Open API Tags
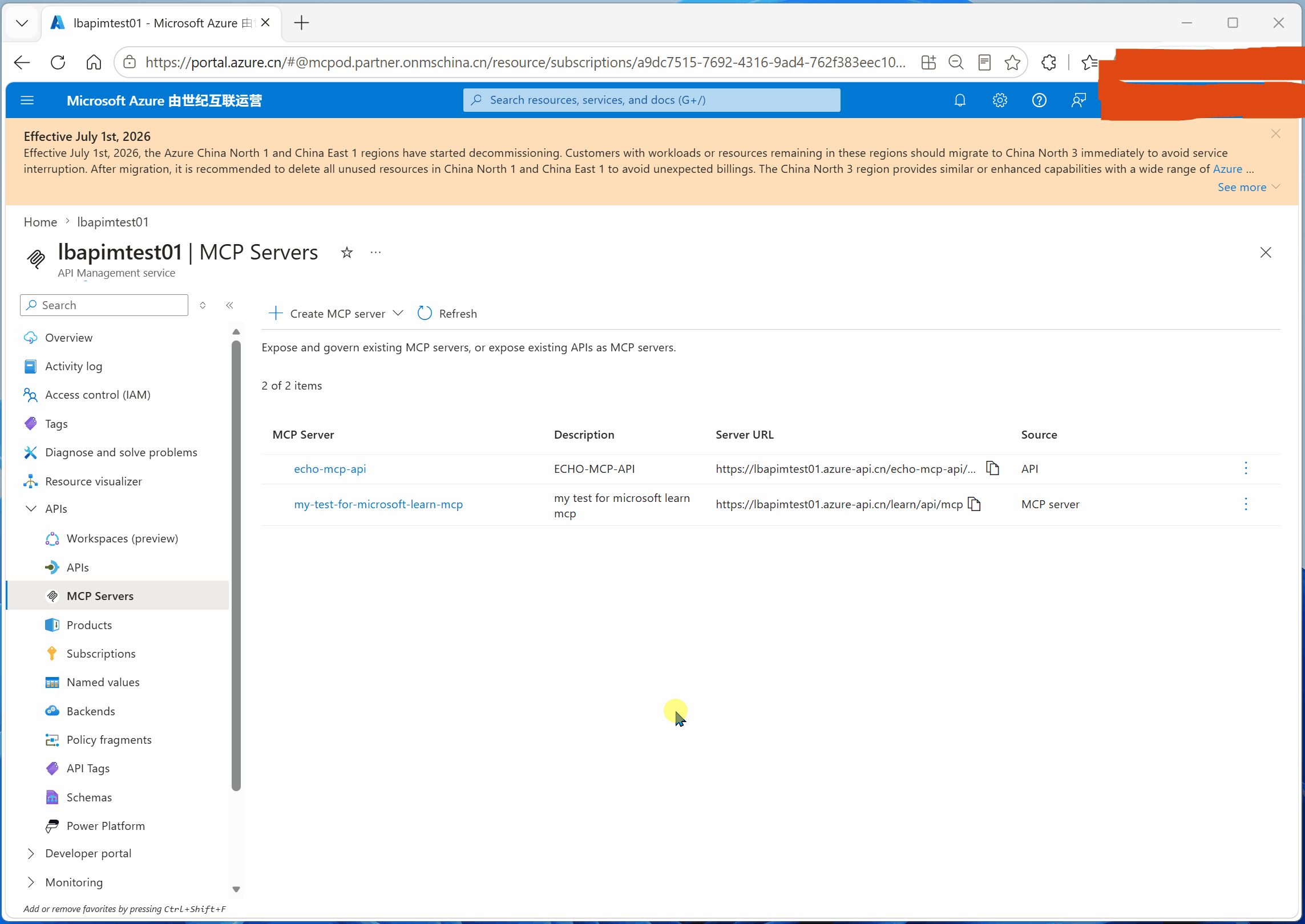1305x924 pixels. [x=88, y=768]
